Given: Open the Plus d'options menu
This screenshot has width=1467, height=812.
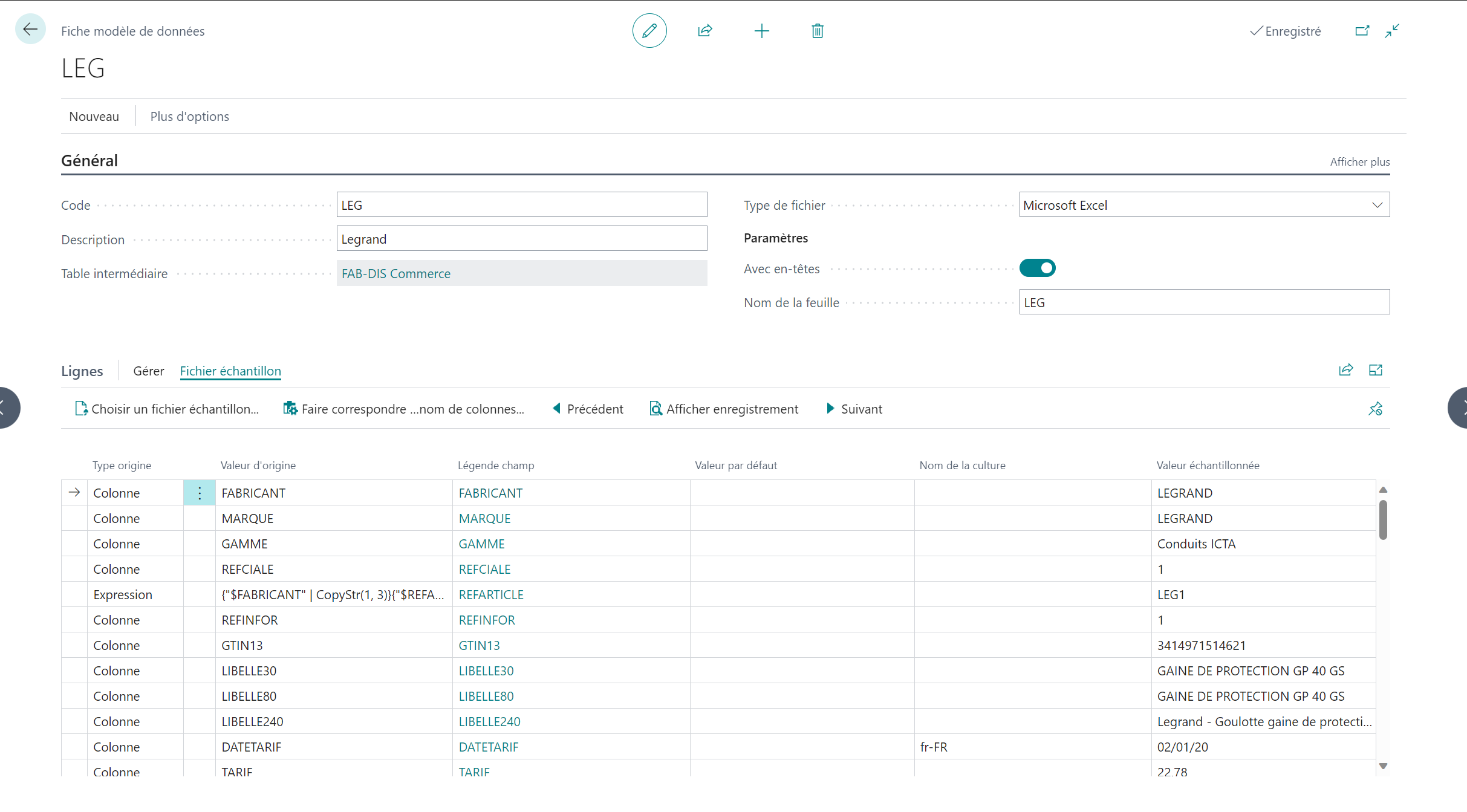Looking at the screenshot, I should point(189,117).
